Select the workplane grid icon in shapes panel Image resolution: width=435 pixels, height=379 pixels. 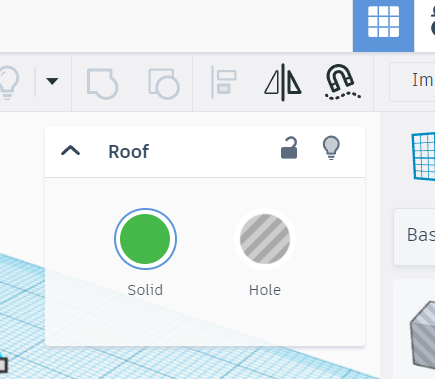pos(423,156)
